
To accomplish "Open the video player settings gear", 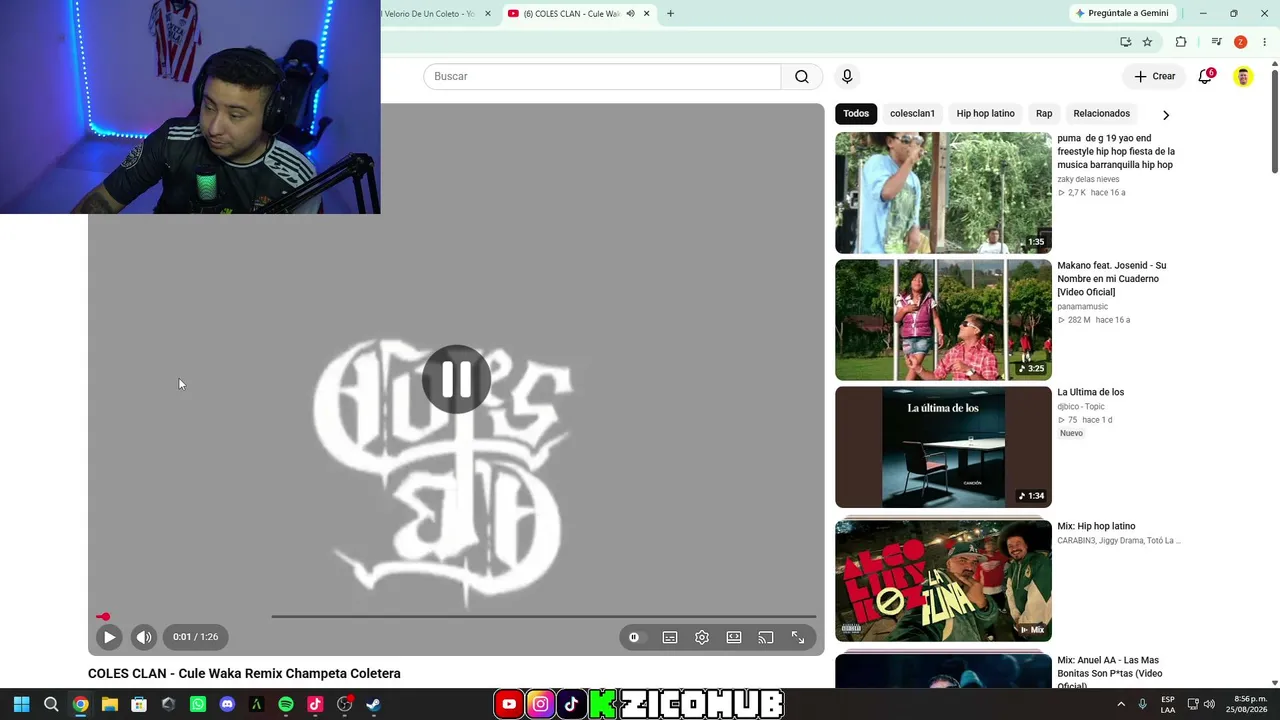I will coord(702,637).
